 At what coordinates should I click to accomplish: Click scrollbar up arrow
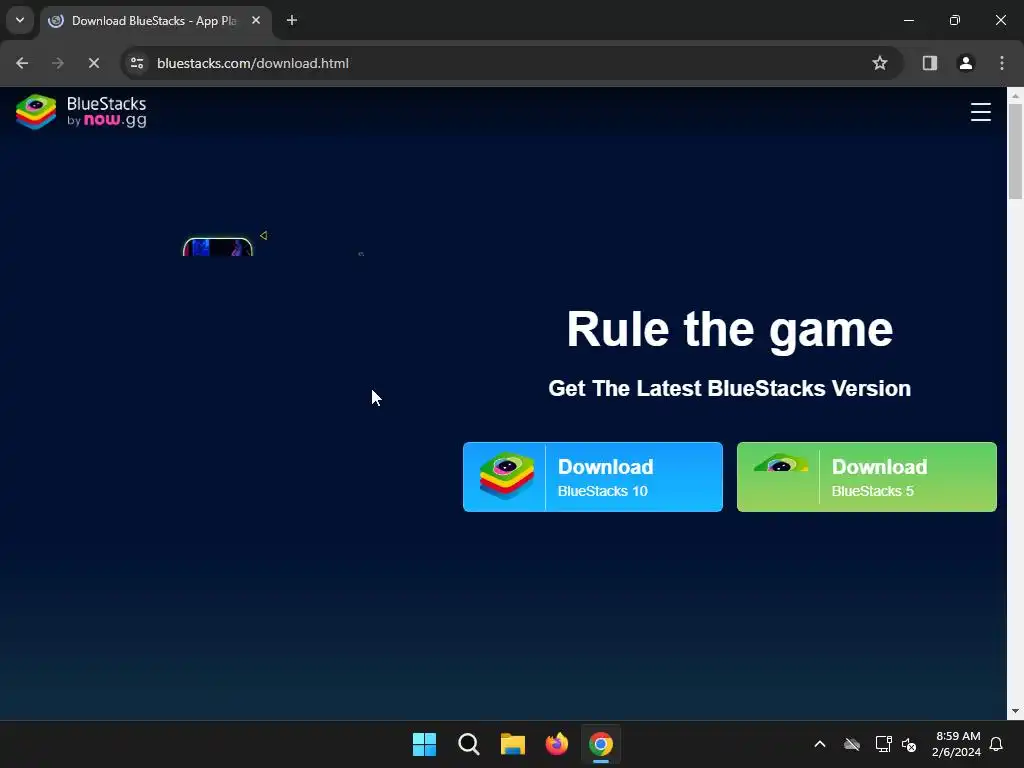click(1015, 96)
